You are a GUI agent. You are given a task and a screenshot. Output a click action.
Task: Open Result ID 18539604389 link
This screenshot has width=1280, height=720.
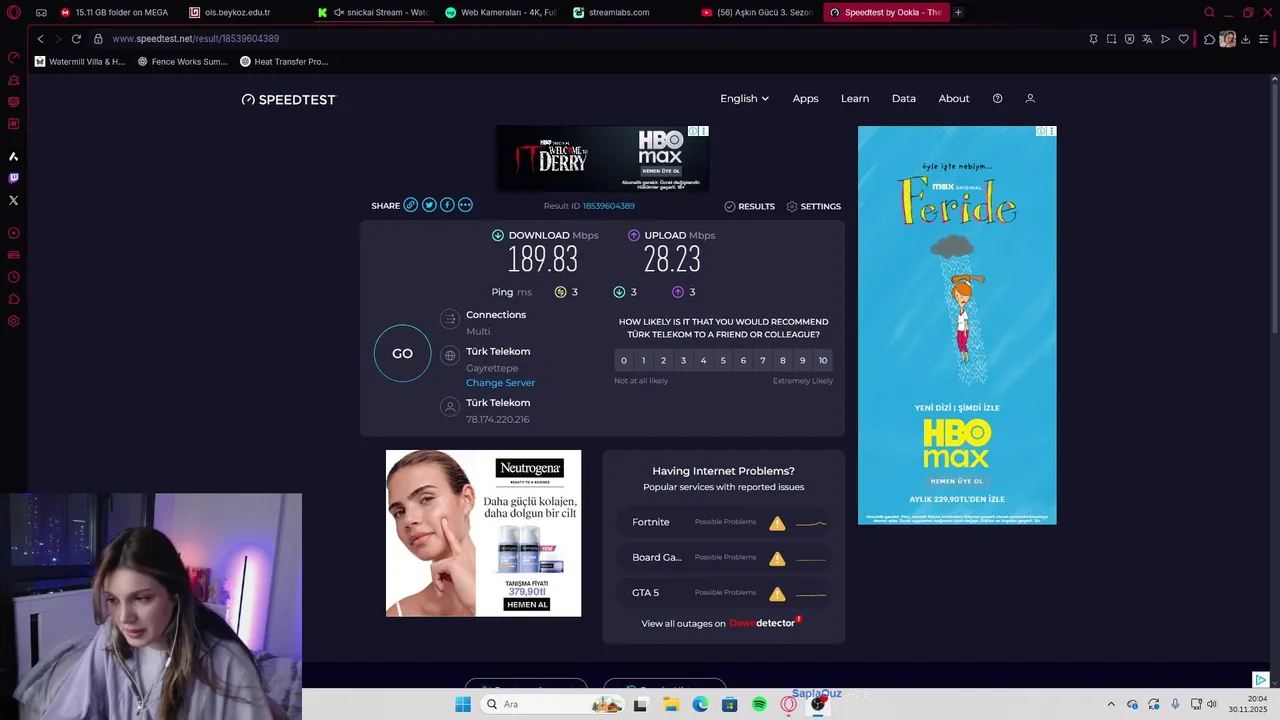click(608, 206)
